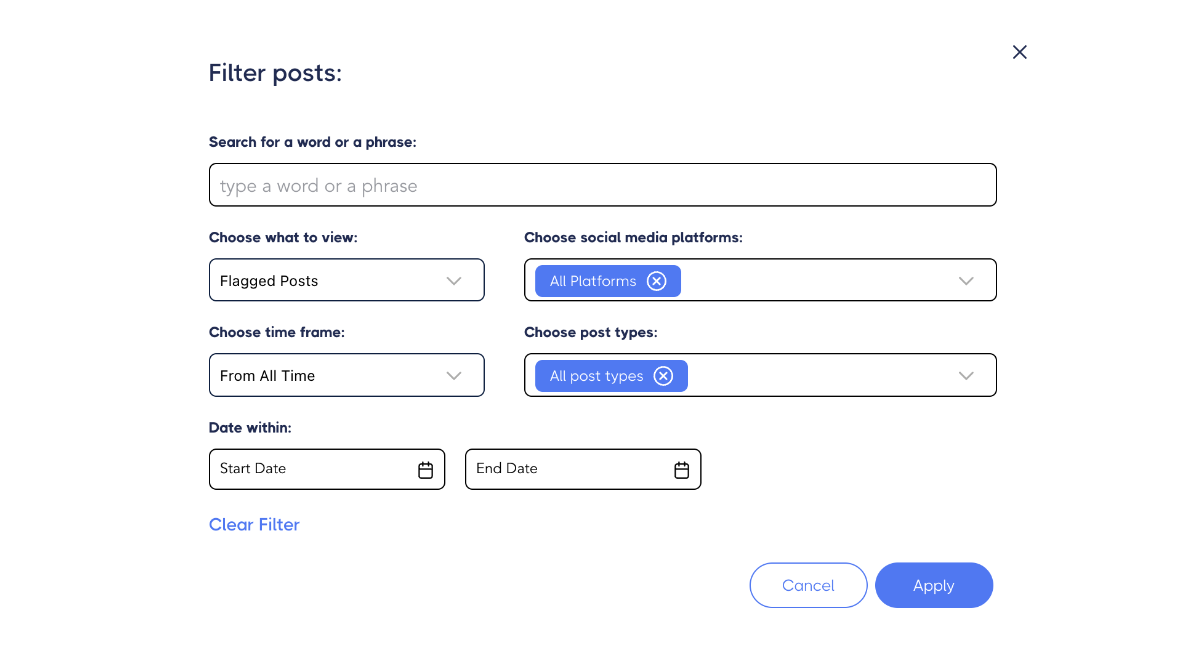Remove the All Platforms tag
The height and width of the screenshot is (650, 1200).
656,281
